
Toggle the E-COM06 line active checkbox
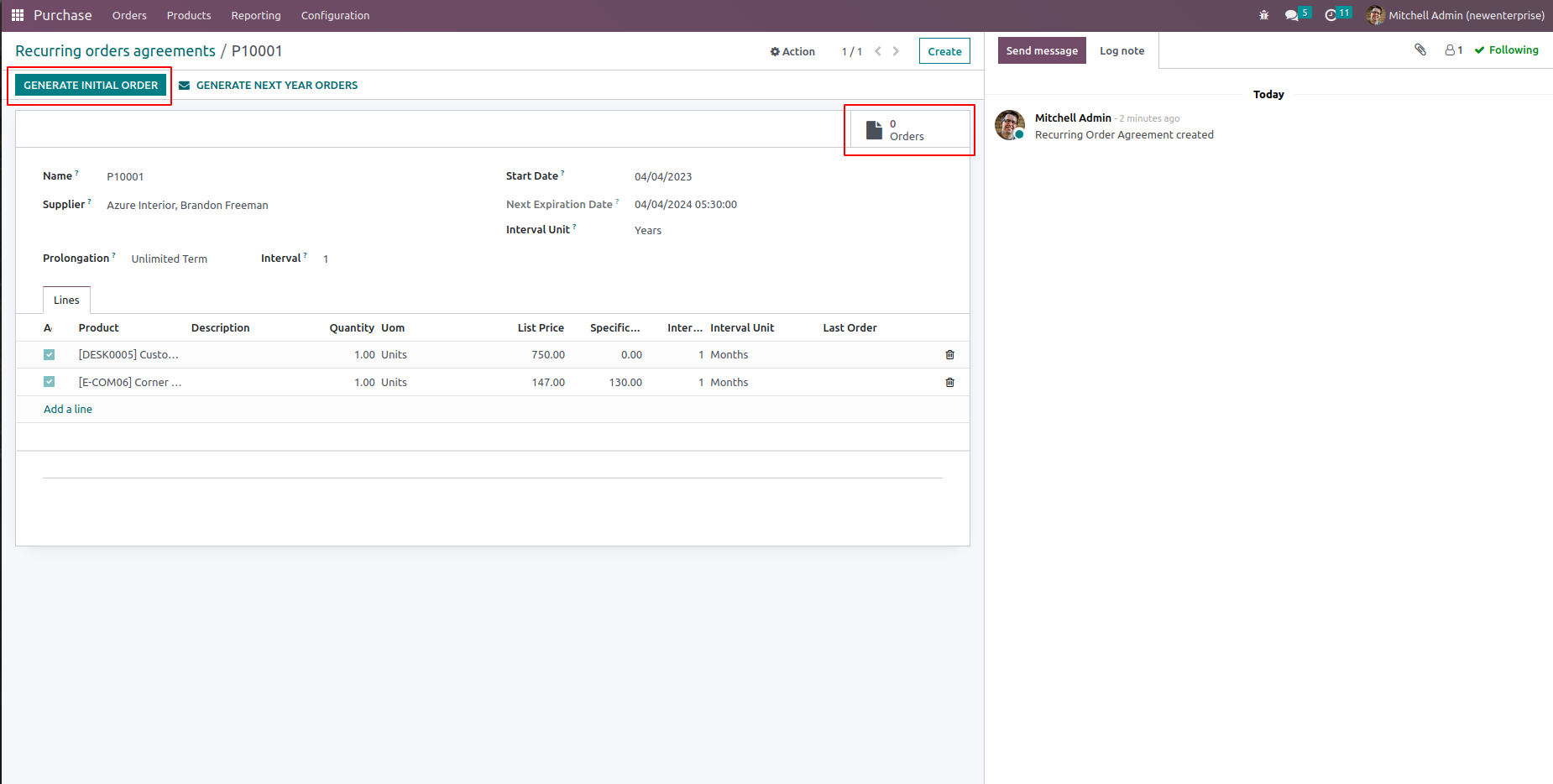[50, 382]
